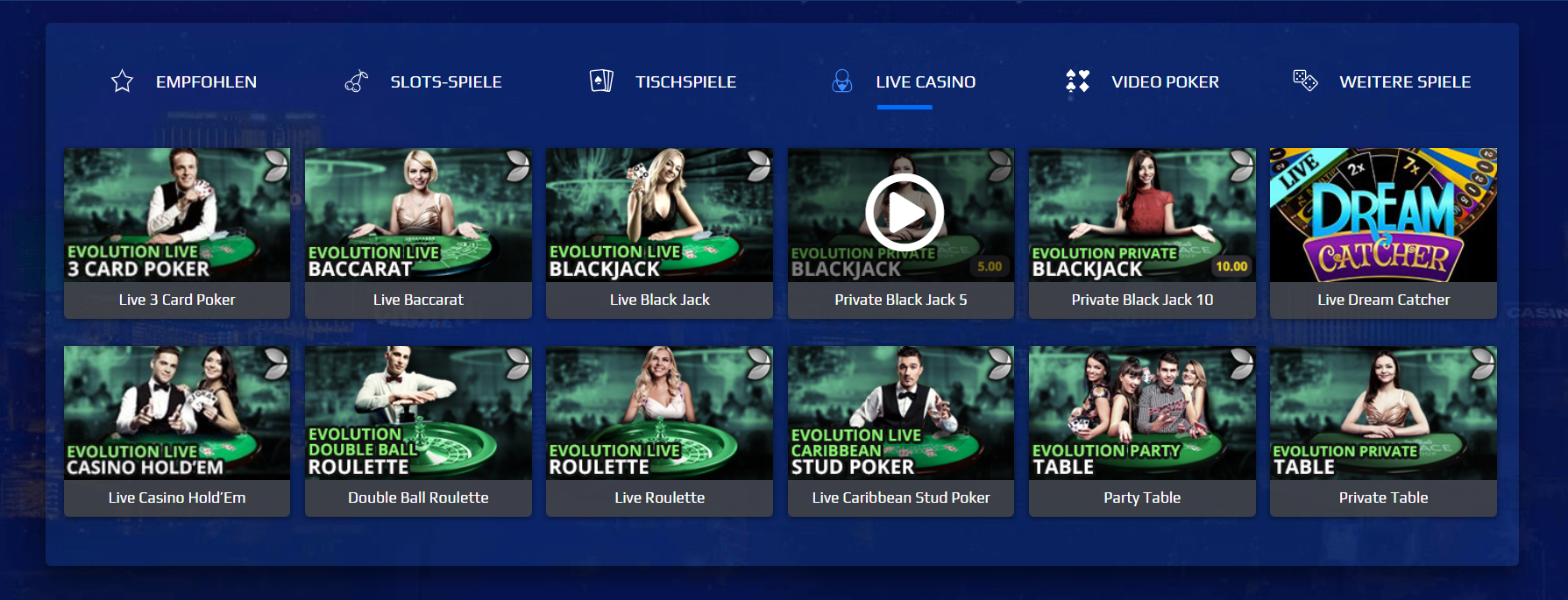1568x600 pixels.
Task: Select the Live Casino tab
Action: tap(904, 81)
